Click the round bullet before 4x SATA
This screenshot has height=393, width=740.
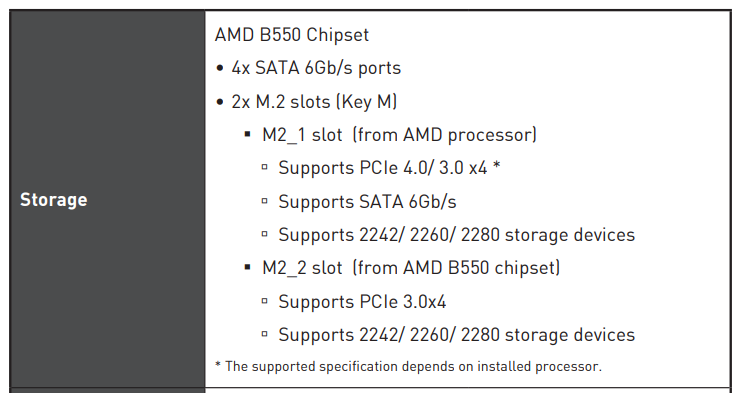(x=219, y=68)
